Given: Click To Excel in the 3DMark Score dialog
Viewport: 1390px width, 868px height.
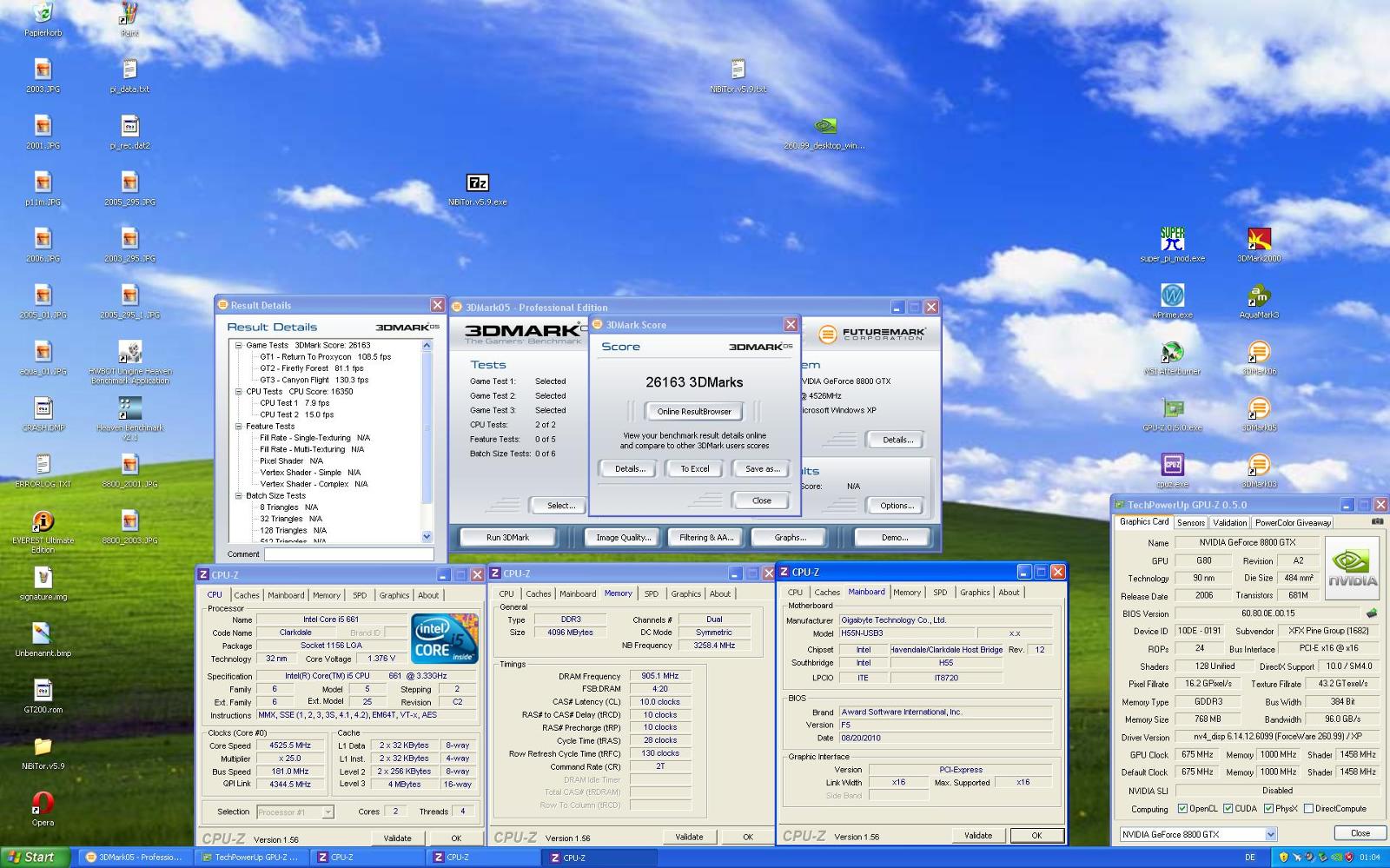Looking at the screenshot, I should (694, 469).
